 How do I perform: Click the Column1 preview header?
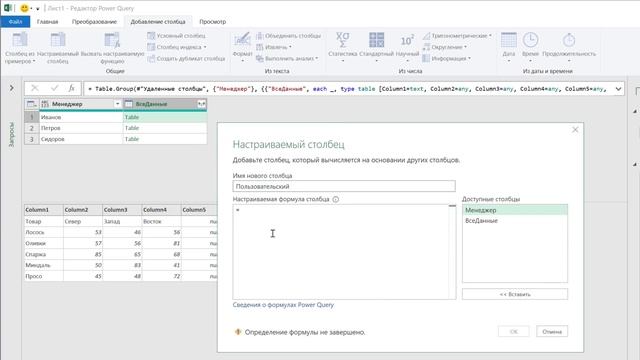click(43, 210)
